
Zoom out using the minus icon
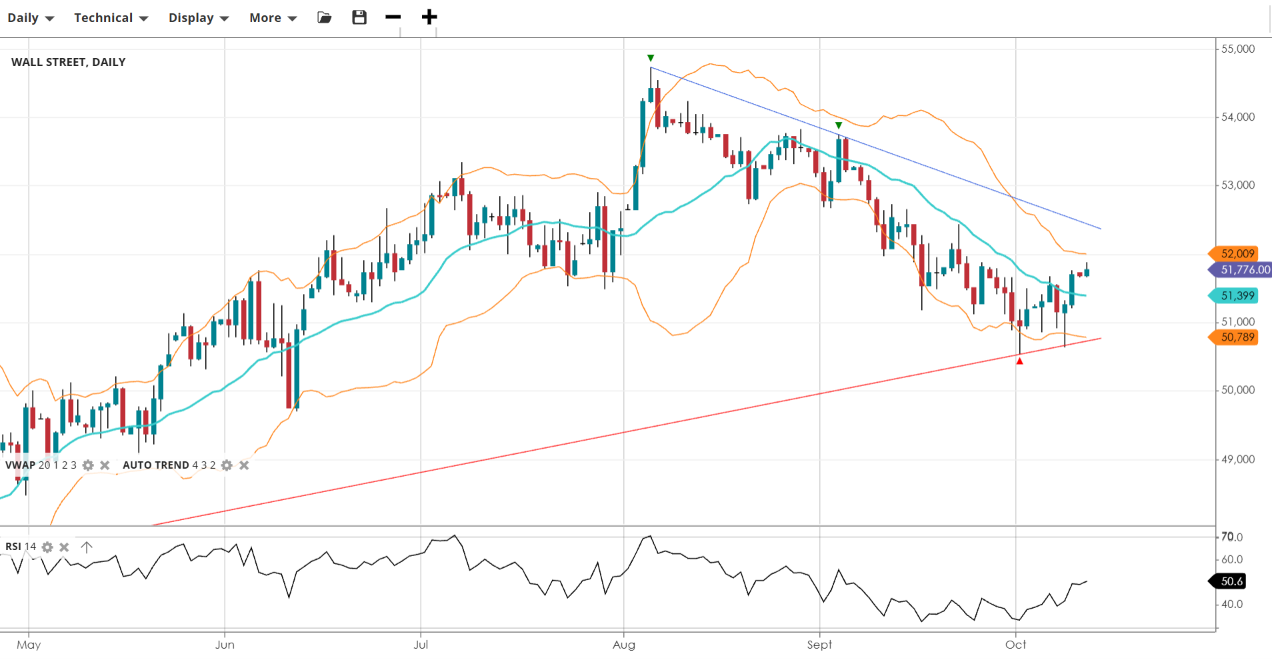pyautogui.click(x=393, y=17)
